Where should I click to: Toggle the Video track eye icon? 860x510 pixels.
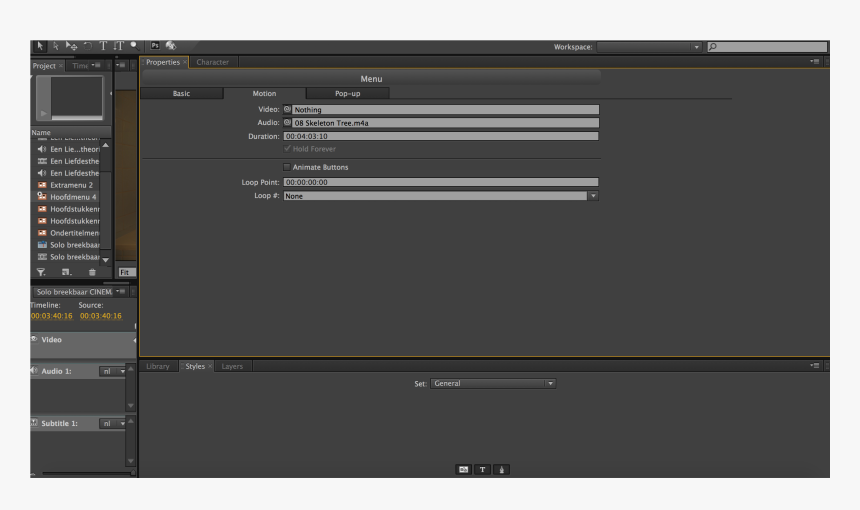(34, 339)
